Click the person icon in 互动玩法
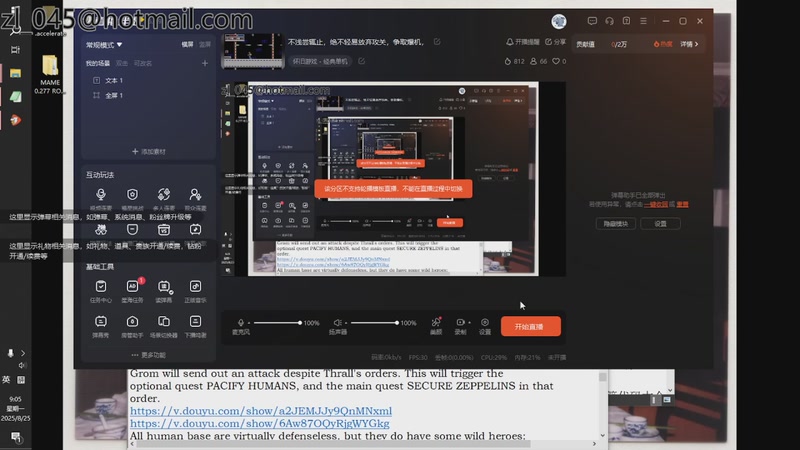The width and height of the screenshot is (800, 450). click(195, 194)
